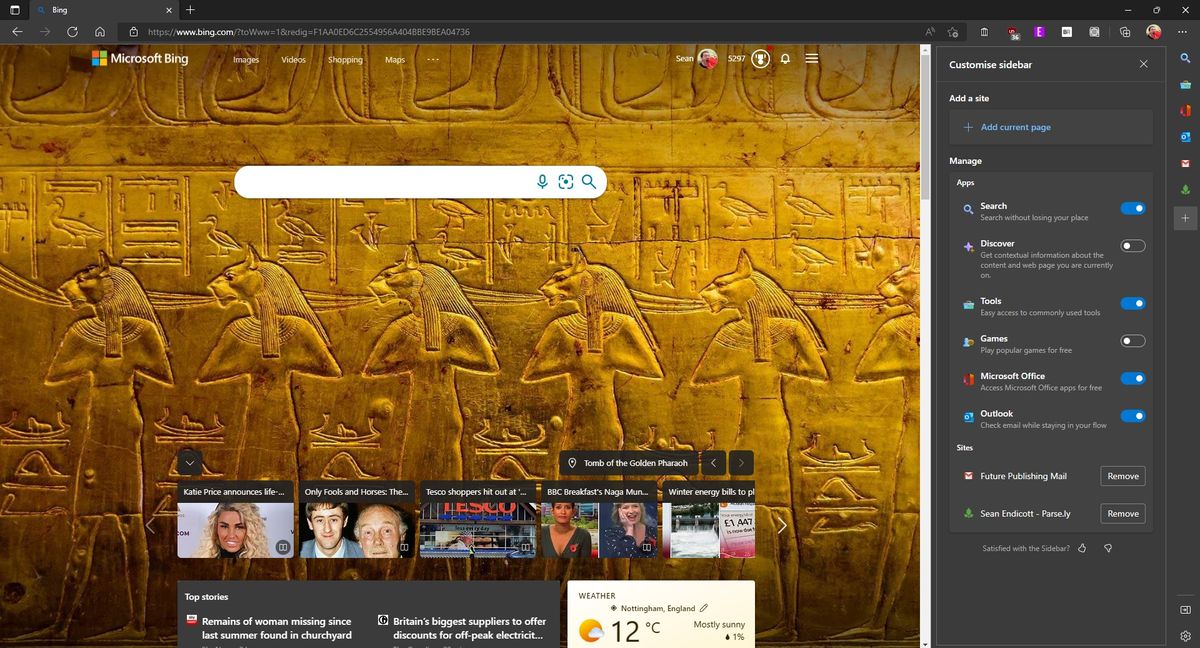Screen dimensions: 1200x648
Task: Click the Bing search magnifier icon
Action: click(x=589, y=182)
